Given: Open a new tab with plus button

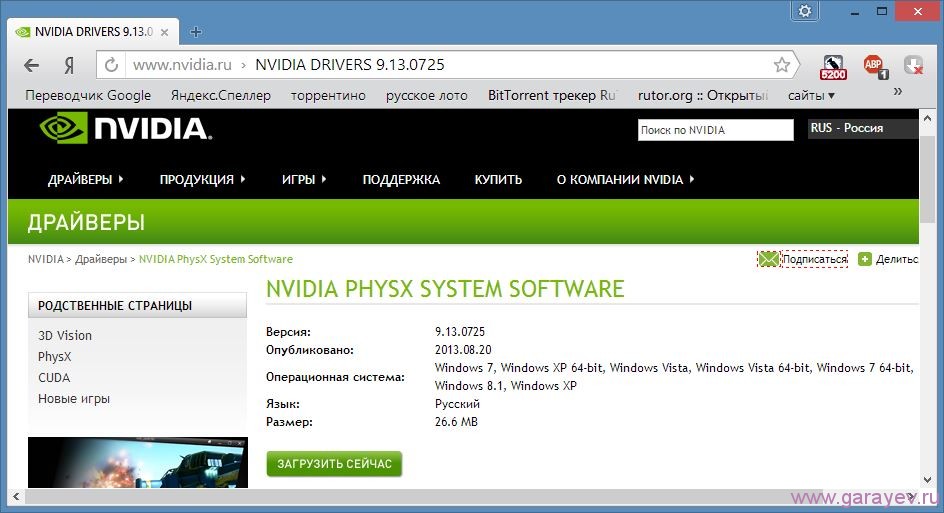Looking at the screenshot, I should 196,32.
